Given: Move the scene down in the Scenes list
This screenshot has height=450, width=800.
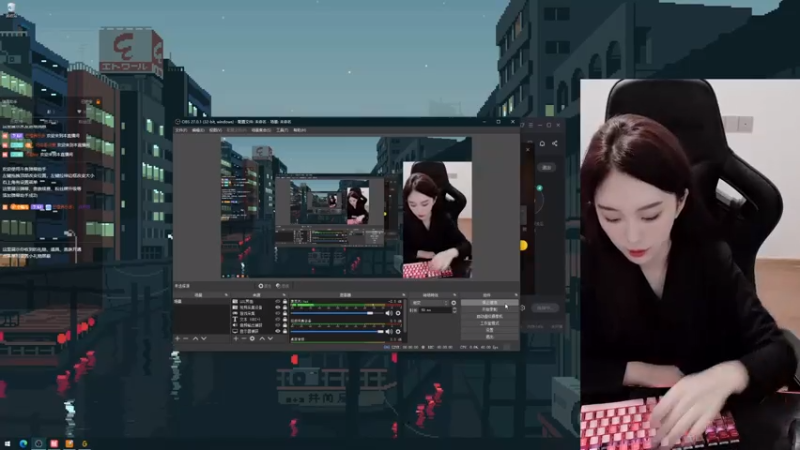Looking at the screenshot, I should [x=204, y=339].
